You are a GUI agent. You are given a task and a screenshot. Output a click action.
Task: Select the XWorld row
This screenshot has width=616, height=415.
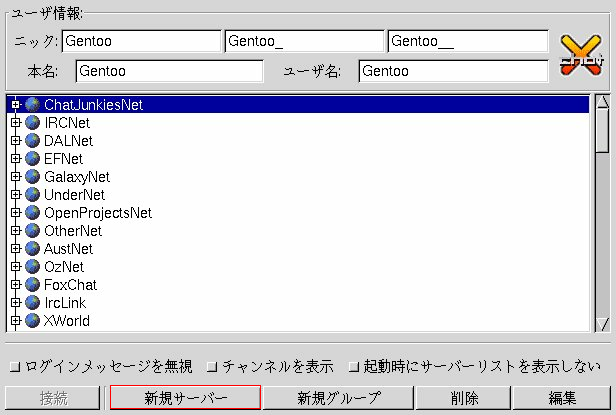tap(298, 321)
